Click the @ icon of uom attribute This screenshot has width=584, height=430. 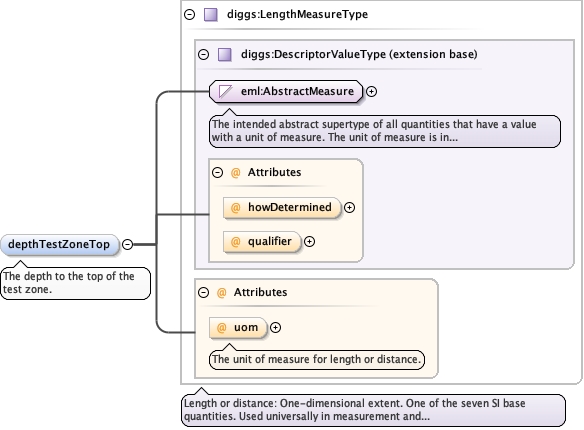[x=221, y=328]
